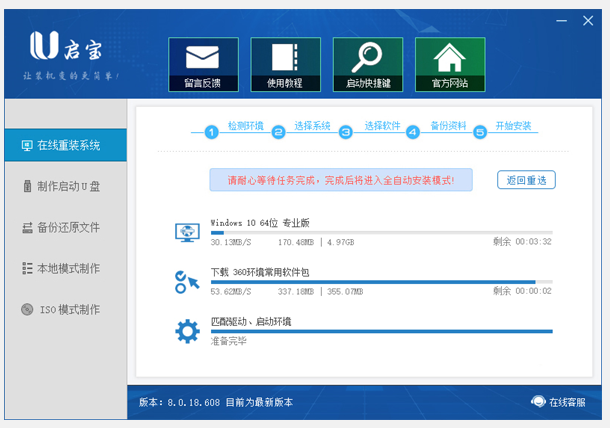Click the Windows 10 64位 专业版 title
The image size is (610, 428).
coord(260,223)
